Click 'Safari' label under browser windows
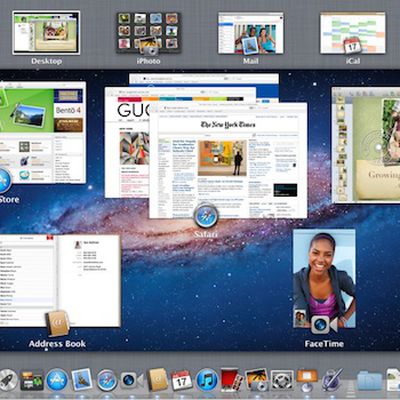 point(206,234)
